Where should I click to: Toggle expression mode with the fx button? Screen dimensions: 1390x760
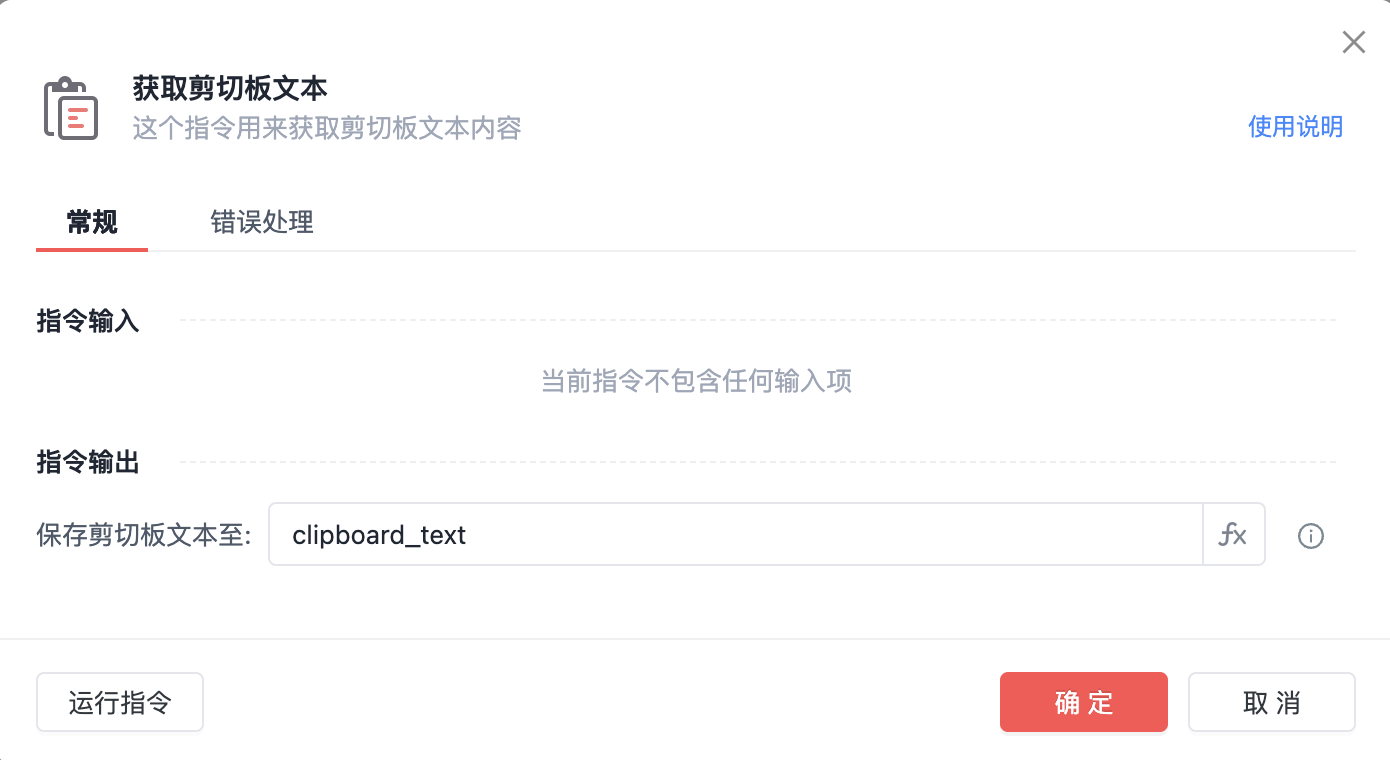point(1233,534)
